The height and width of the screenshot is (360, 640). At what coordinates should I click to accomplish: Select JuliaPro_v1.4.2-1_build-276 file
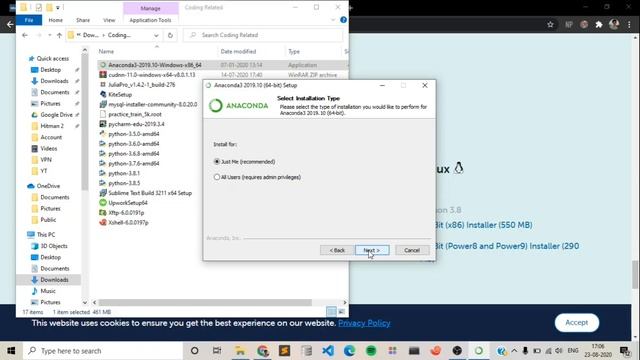141,84
